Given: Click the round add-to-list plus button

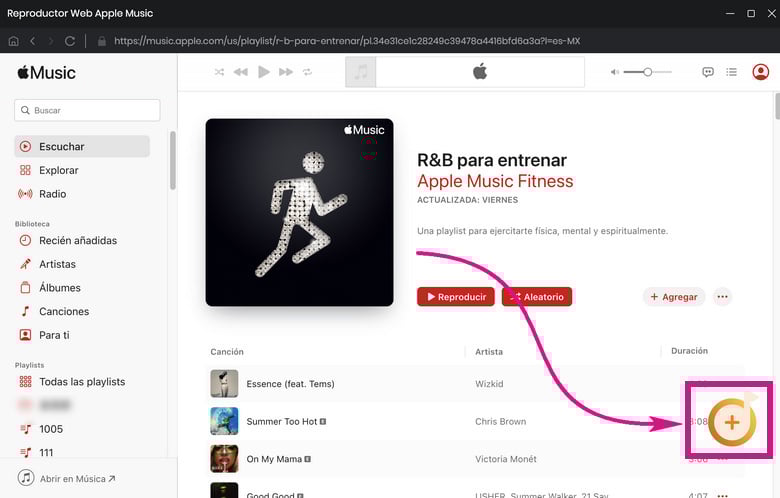Looking at the screenshot, I should (x=732, y=422).
